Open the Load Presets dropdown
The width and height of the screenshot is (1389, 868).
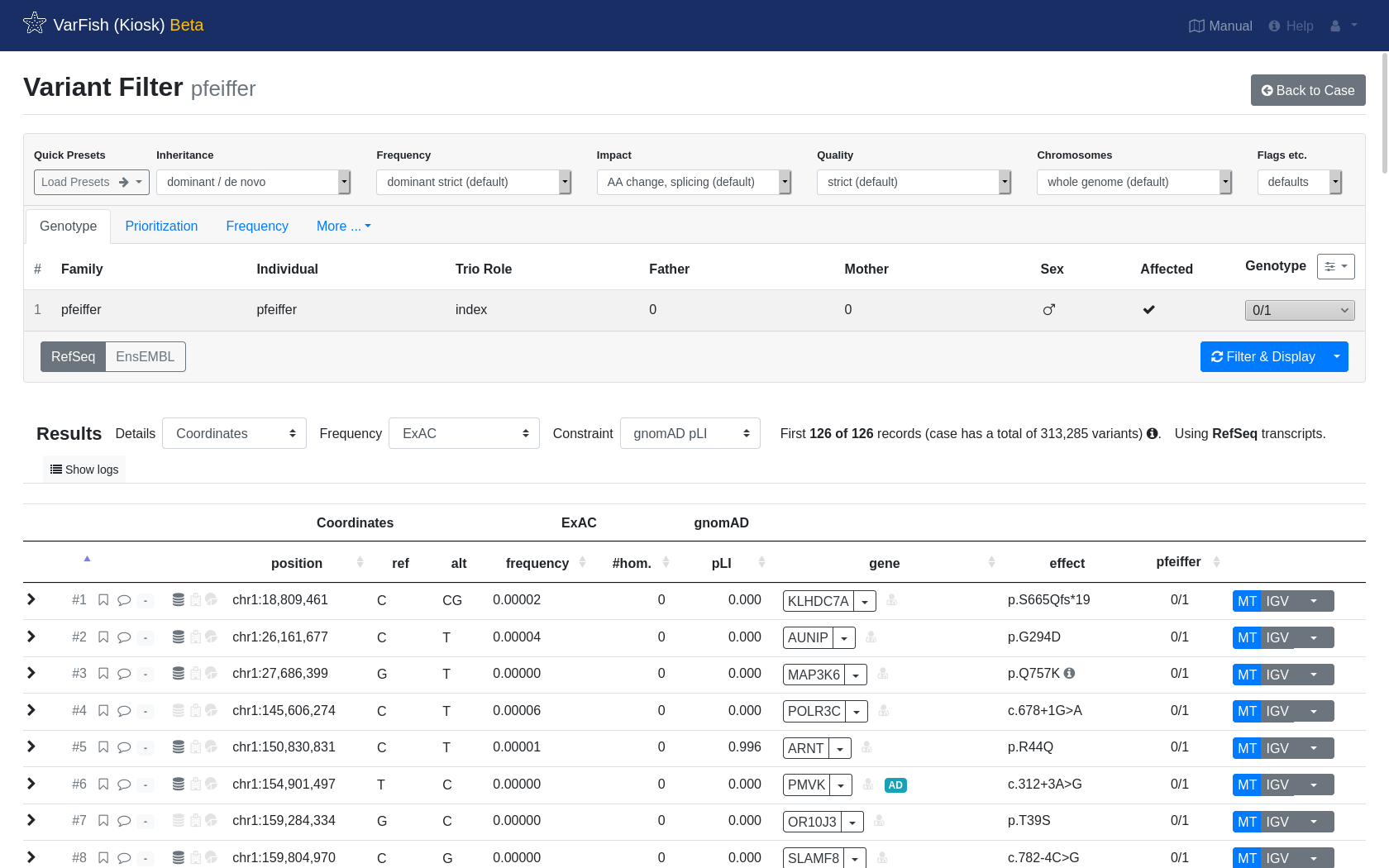point(92,183)
